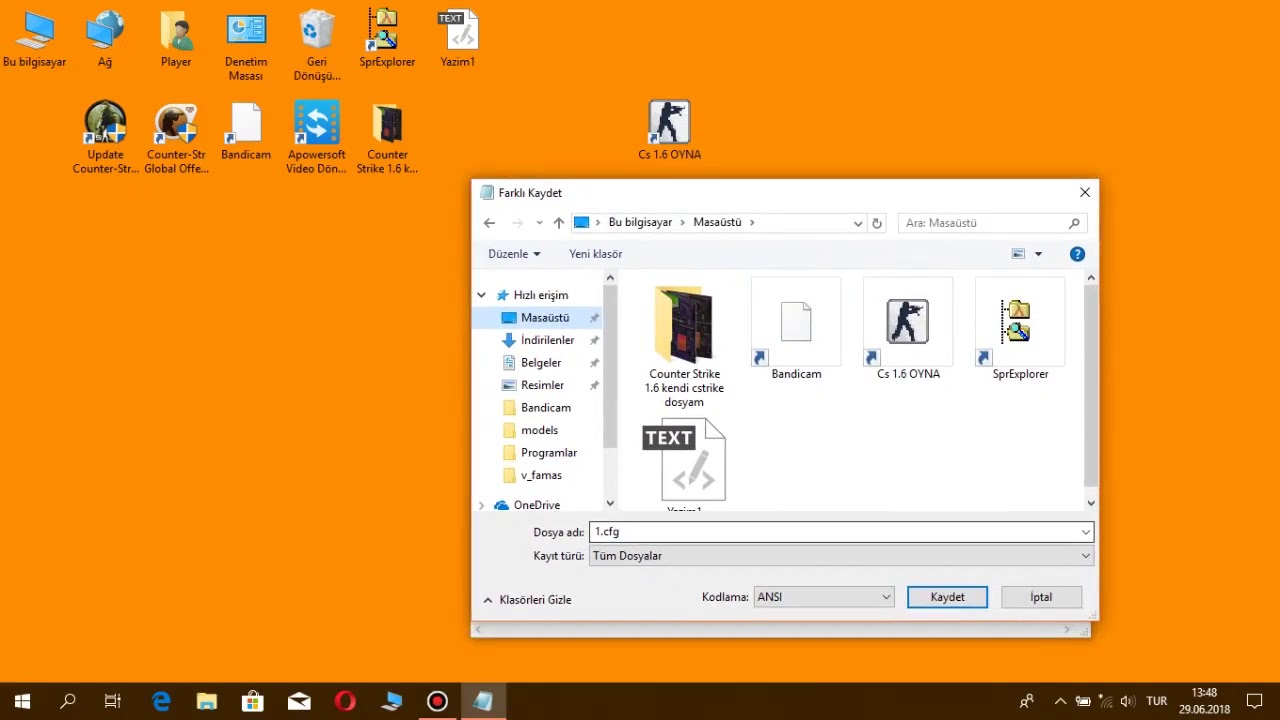The image size is (1280, 720).
Task: Open the Düzenle menu
Action: (514, 254)
